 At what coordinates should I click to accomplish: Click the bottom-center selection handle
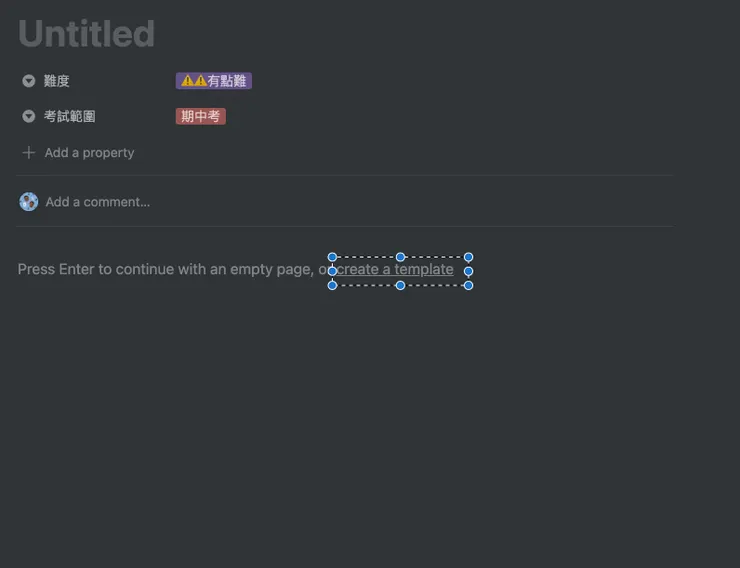pos(400,286)
